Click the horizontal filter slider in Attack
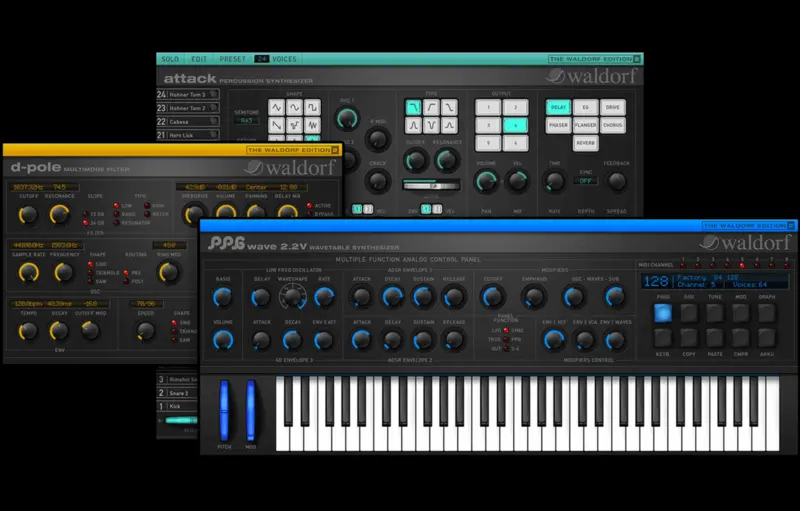 432,185
